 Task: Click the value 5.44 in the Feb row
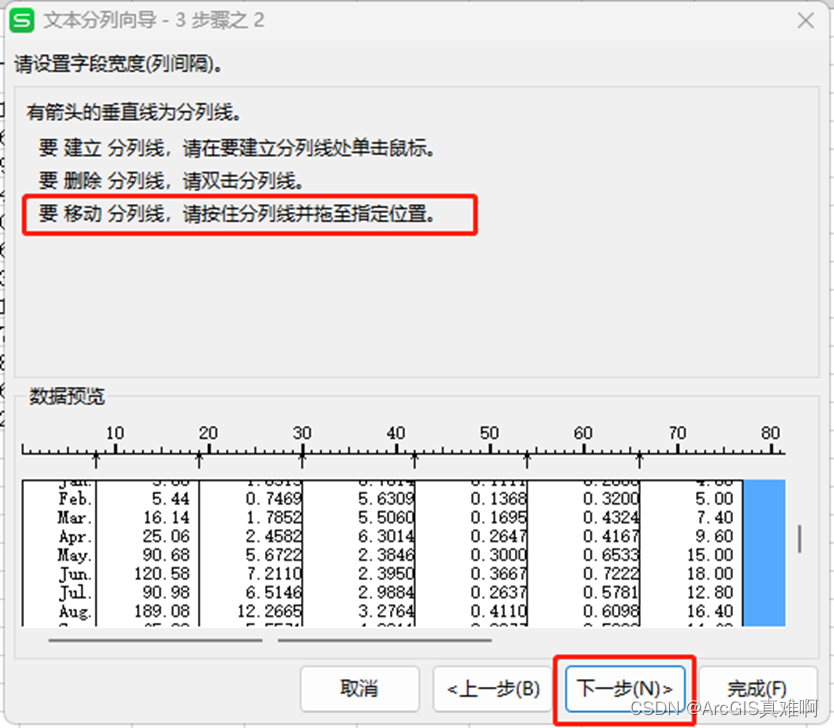click(171, 499)
